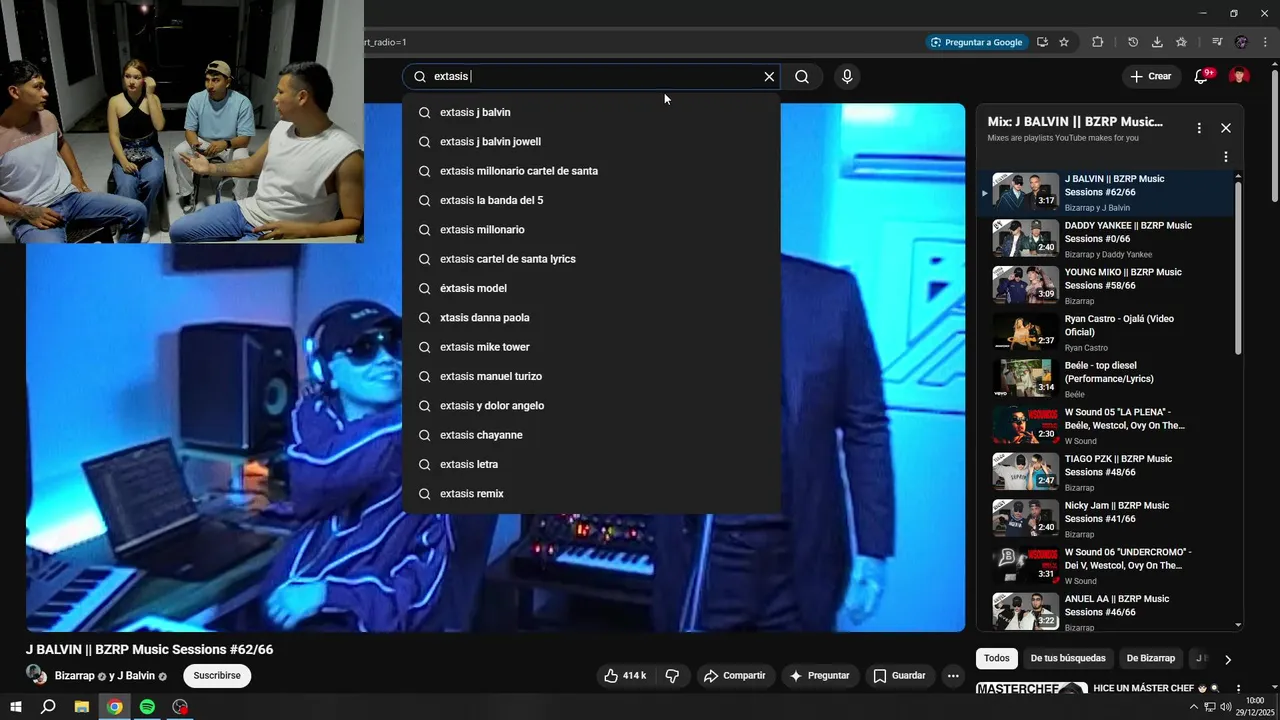1280x720 pixels.
Task: Dislike the video with the thumbs-down button
Action: pos(672,676)
